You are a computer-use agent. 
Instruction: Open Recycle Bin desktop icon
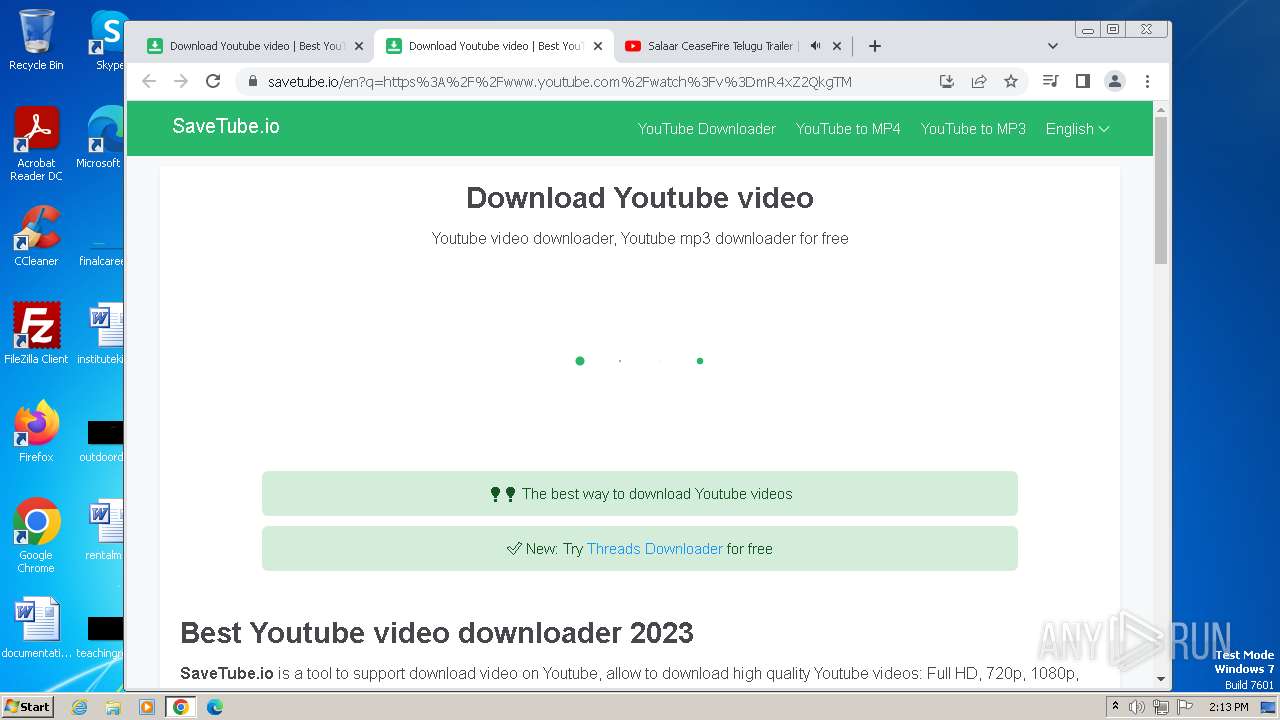pos(36,40)
